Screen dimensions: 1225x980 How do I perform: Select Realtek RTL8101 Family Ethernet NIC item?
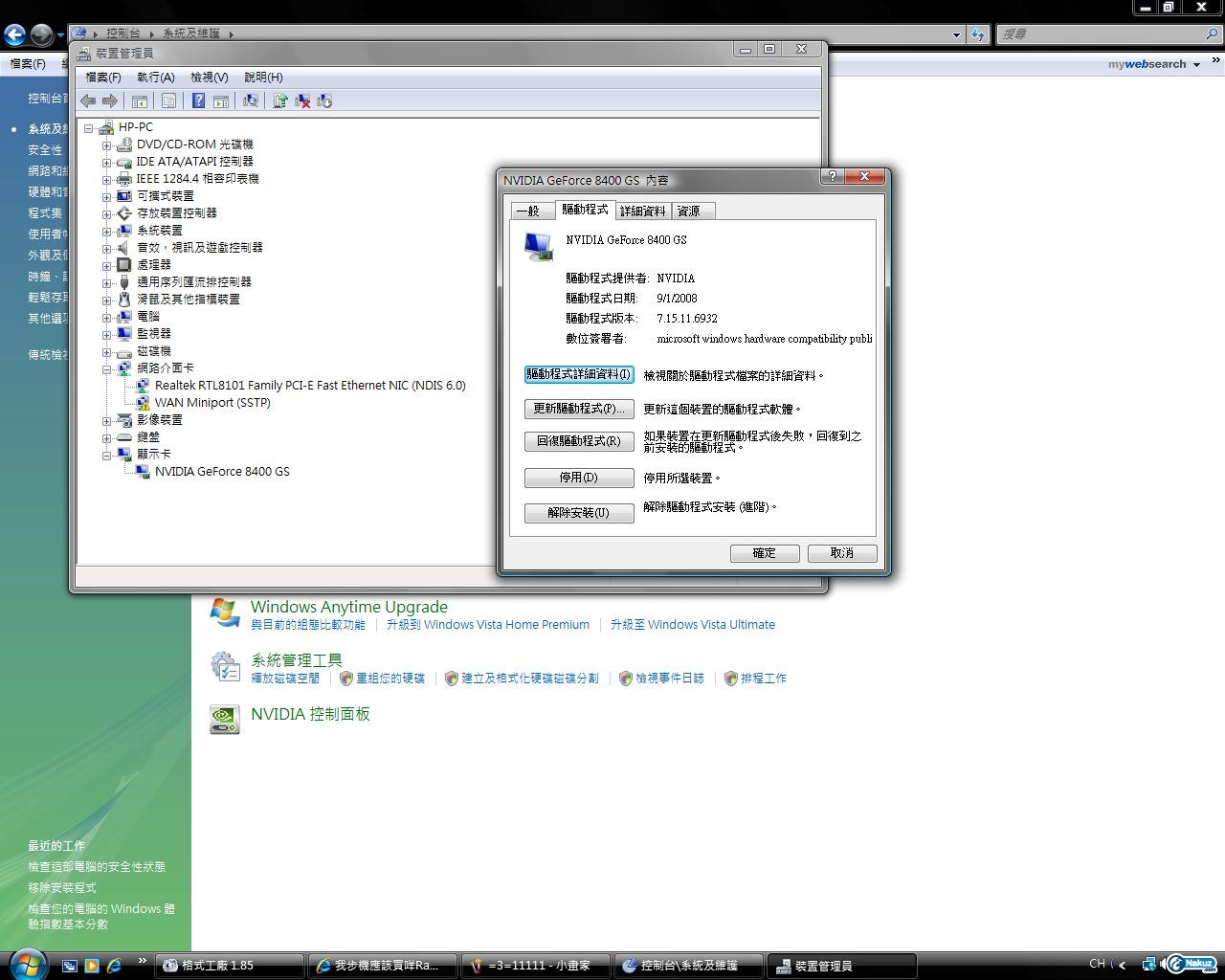coord(309,386)
